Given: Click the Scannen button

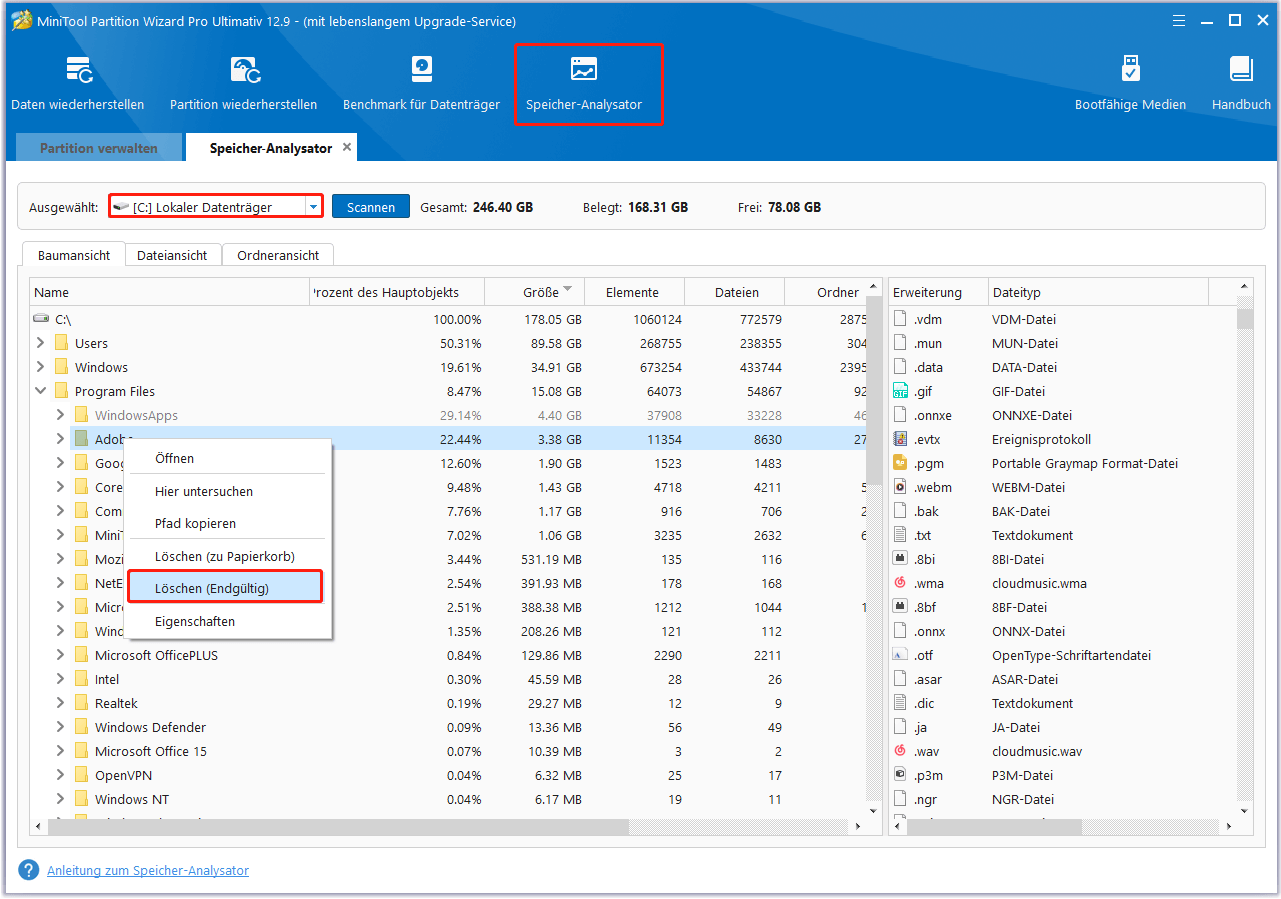Looking at the screenshot, I should [371, 207].
